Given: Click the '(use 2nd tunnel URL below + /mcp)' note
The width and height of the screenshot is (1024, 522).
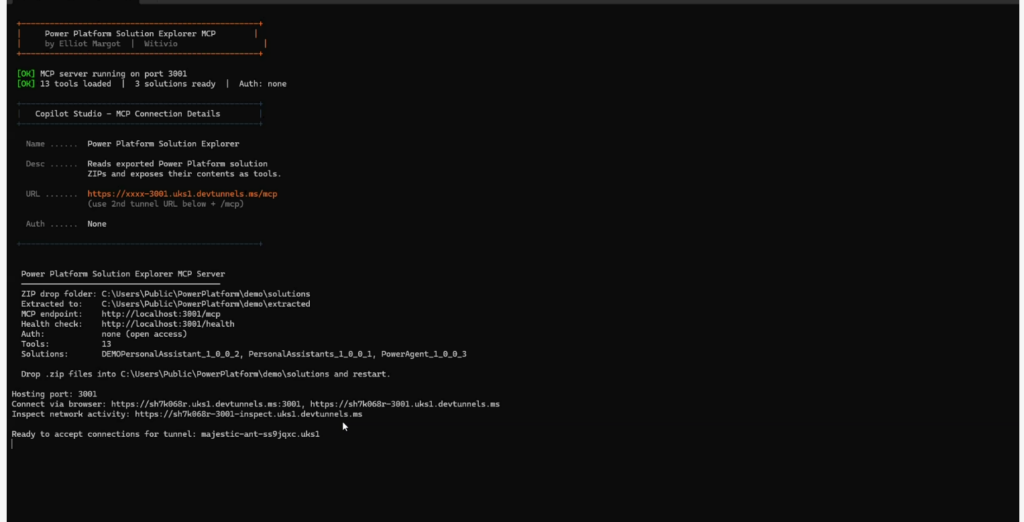Looking at the screenshot, I should [x=166, y=204].
